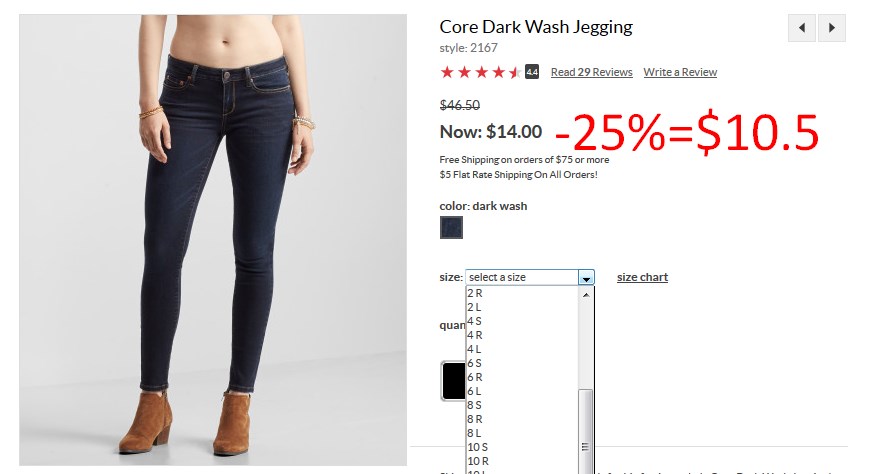
Task: Click the size list scrollbar thumb
Action: point(586,431)
